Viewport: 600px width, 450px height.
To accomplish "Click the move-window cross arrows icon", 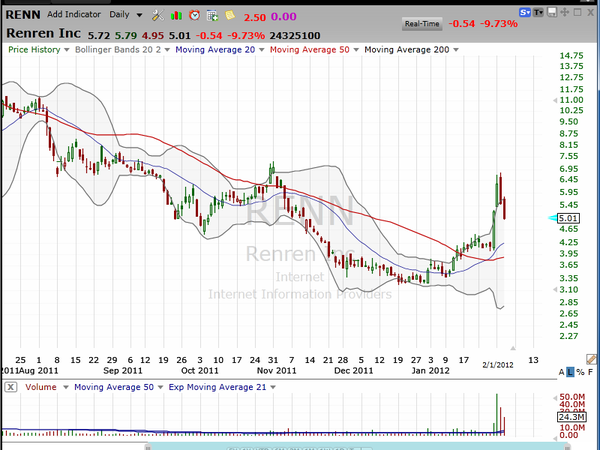I will (564, 13).
